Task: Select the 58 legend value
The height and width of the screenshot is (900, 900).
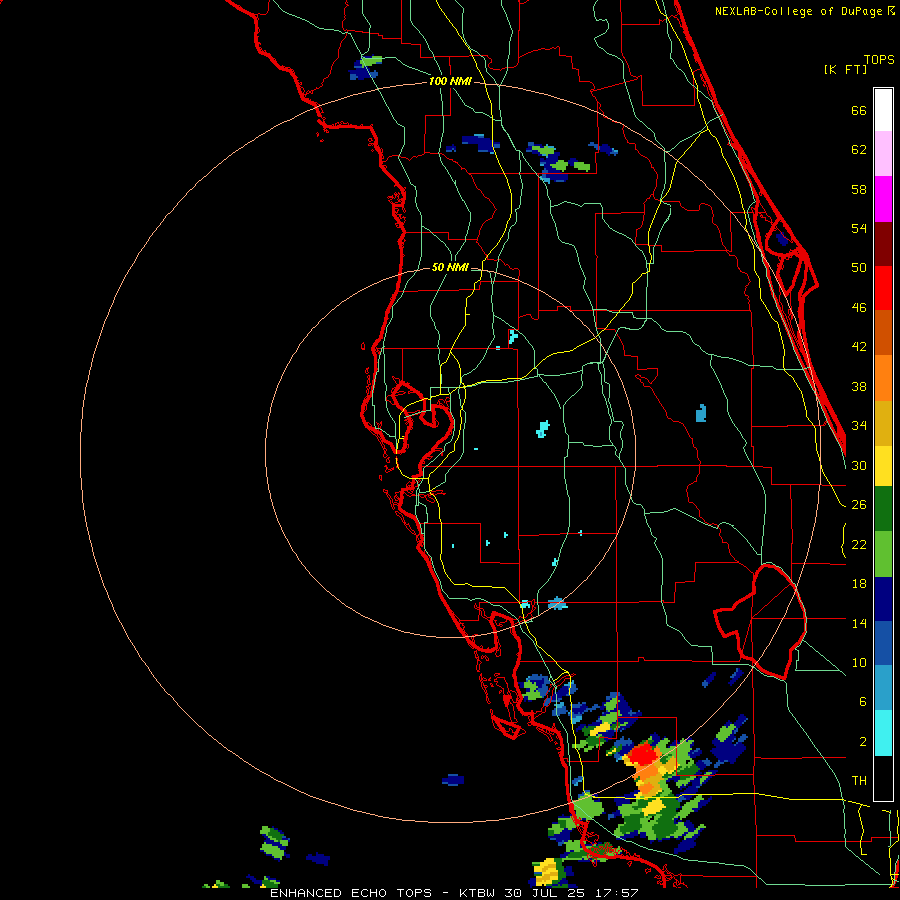Action: (859, 189)
